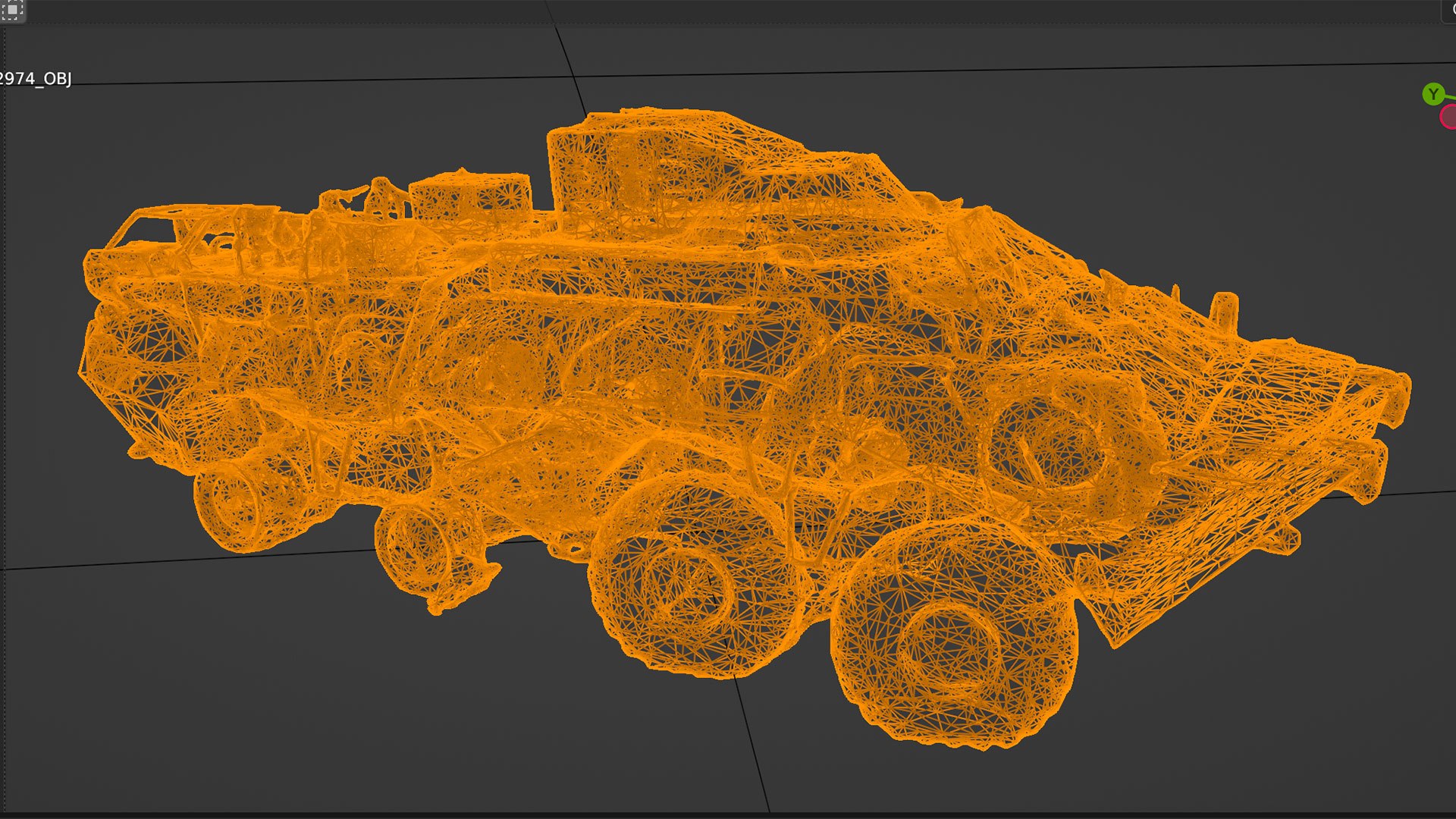
Task: Select the Select Box tool icon
Action: click(13, 10)
